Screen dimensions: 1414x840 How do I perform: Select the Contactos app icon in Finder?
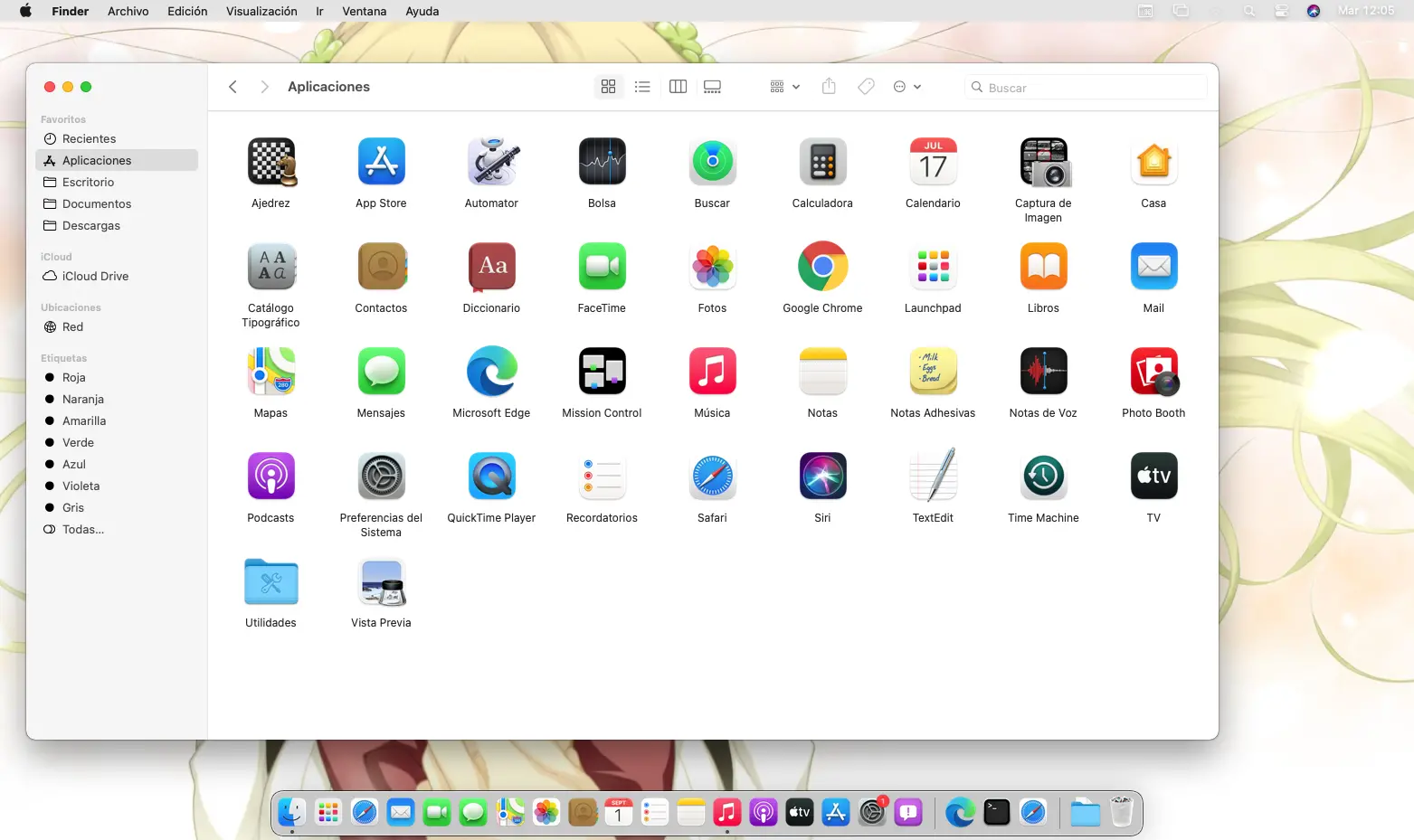381,267
